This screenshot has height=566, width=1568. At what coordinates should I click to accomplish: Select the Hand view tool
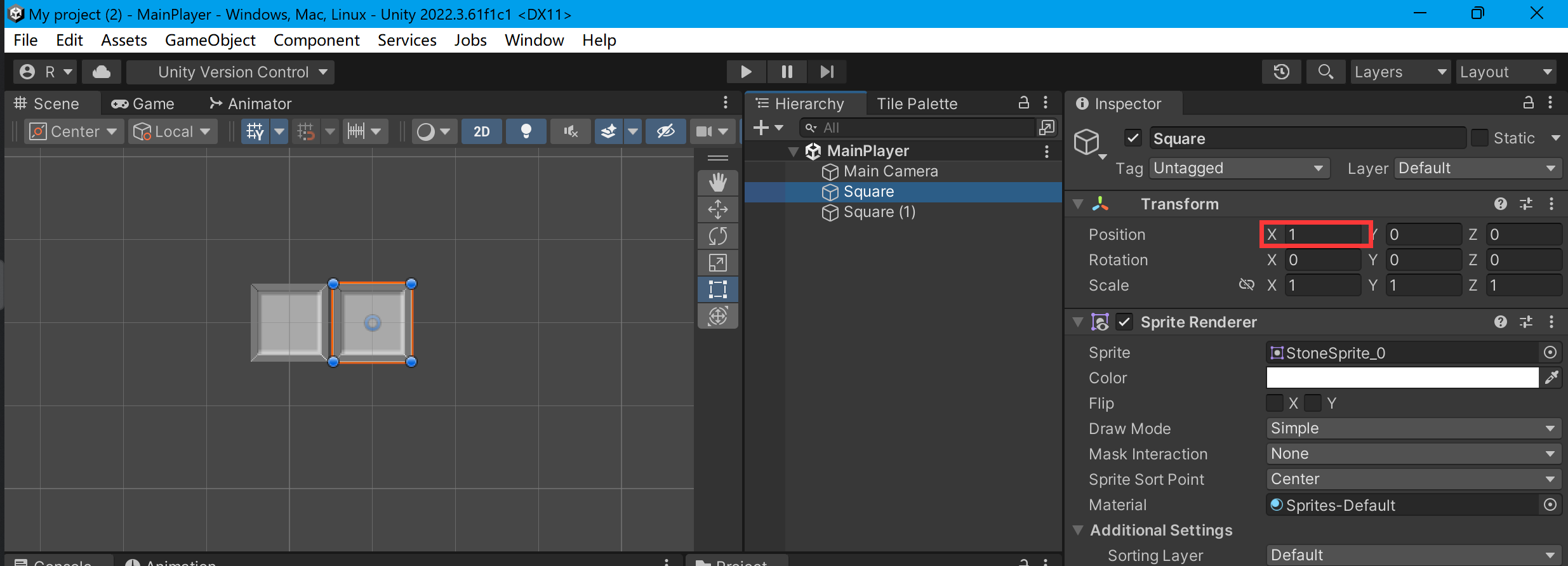[x=718, y=183]
